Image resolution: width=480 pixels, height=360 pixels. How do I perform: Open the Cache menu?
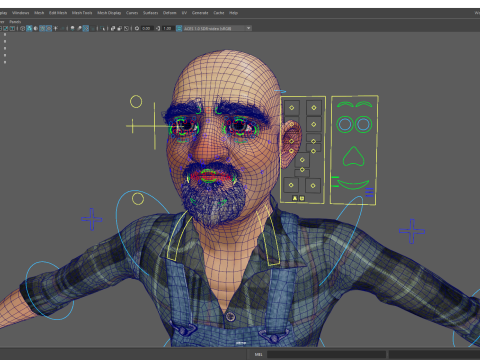(219, 13)
